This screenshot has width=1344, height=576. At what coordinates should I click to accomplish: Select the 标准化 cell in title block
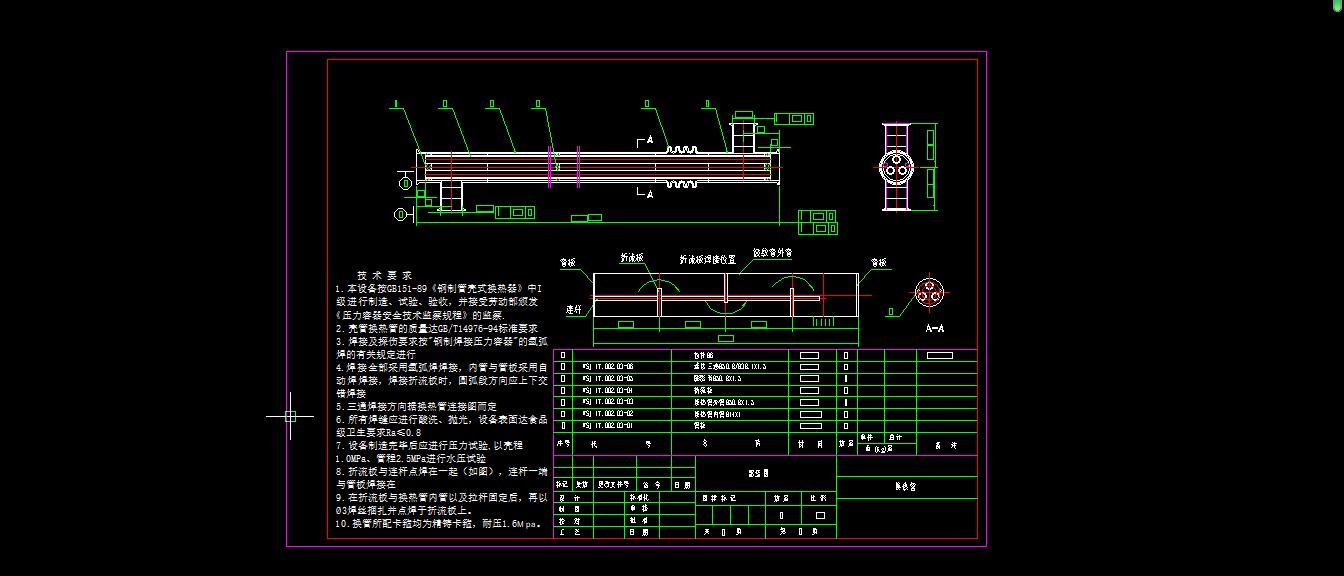point(640,497)
